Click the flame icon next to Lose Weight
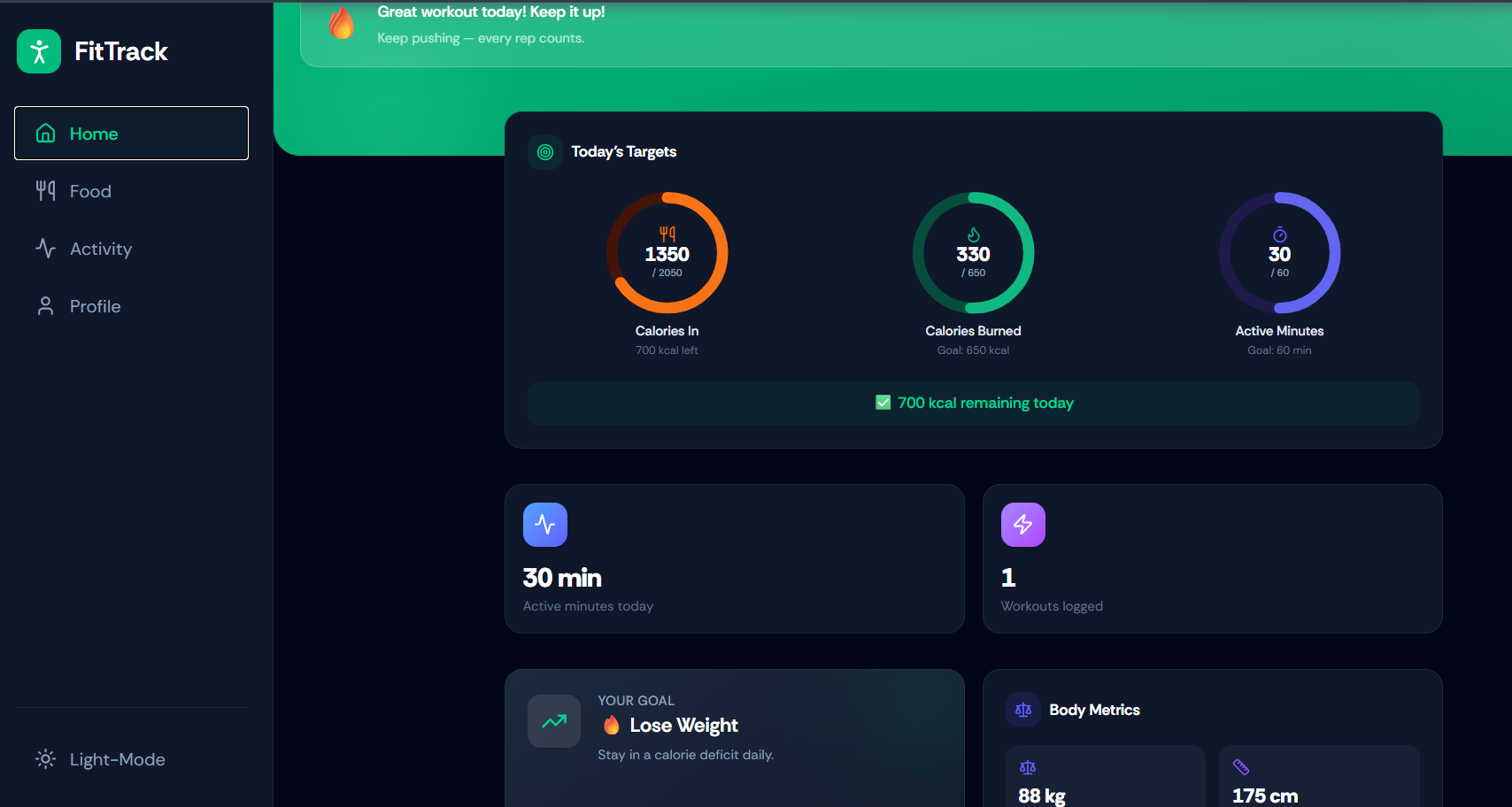Viewport: 1512px width, 807px height. click(612, 726)
